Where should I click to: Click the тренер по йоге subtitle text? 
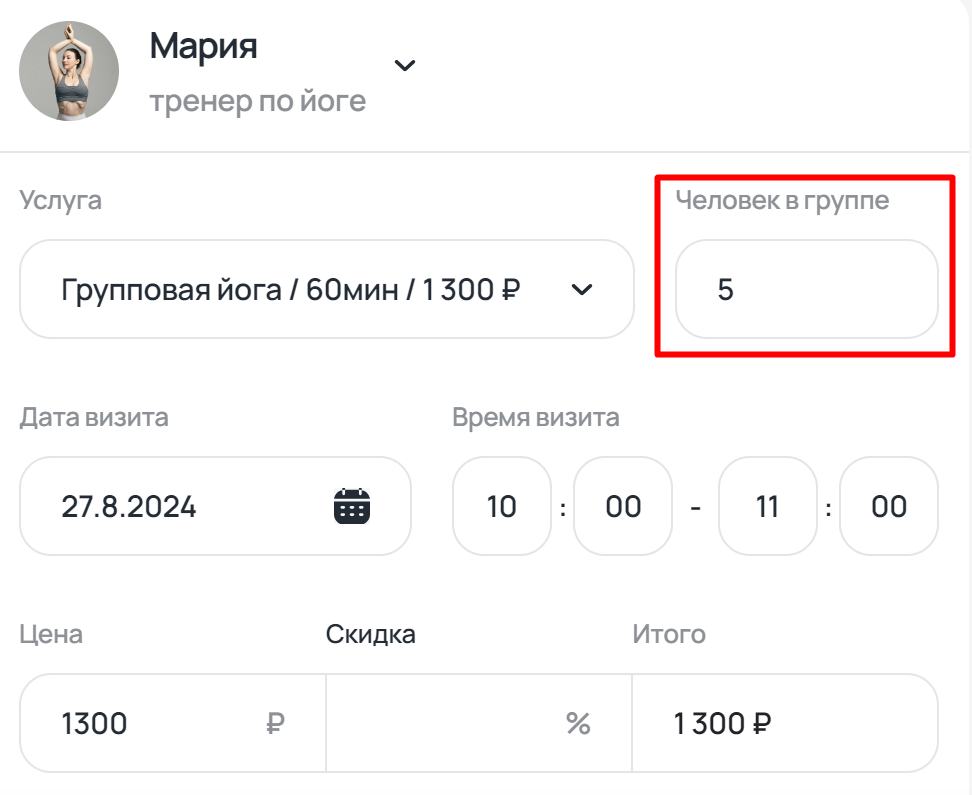(256, 100)
